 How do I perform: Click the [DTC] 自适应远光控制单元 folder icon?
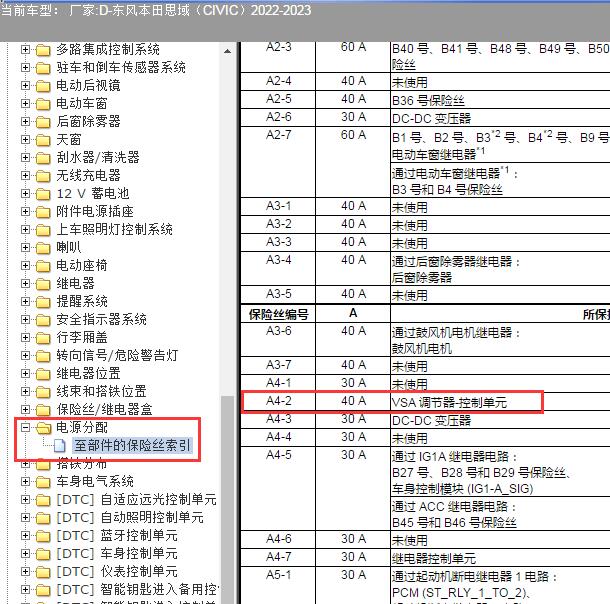[x=43, y=500]
